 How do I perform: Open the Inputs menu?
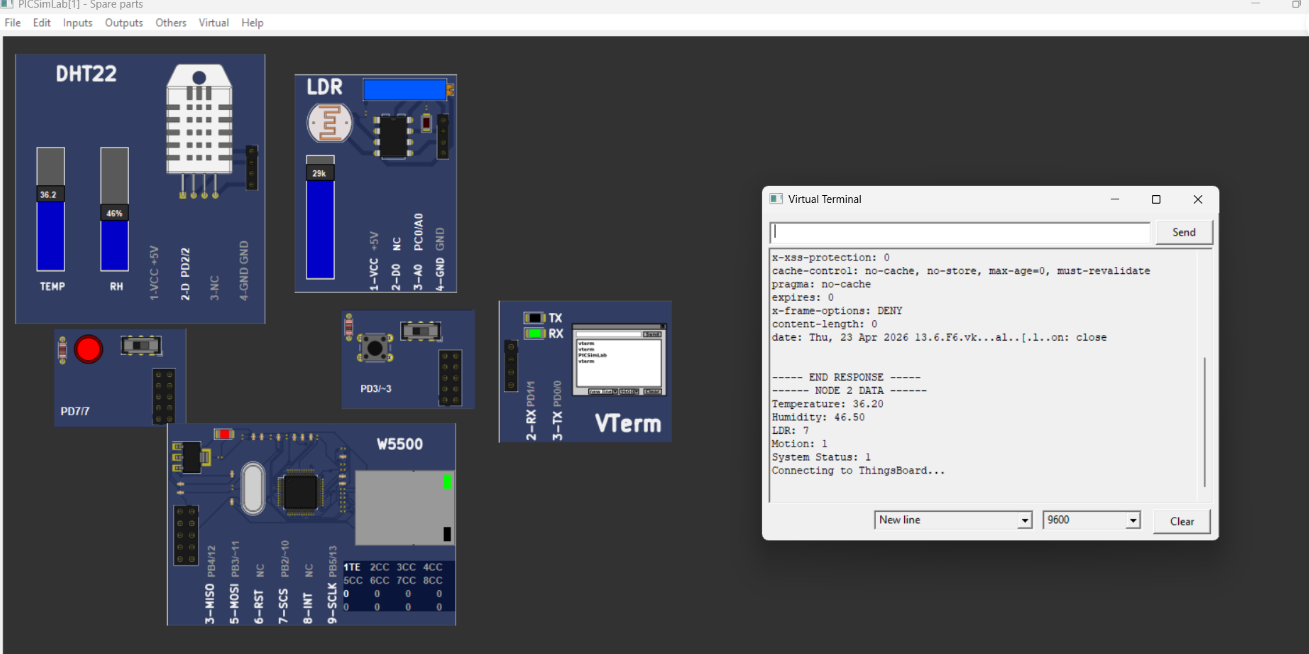(78, 23)
